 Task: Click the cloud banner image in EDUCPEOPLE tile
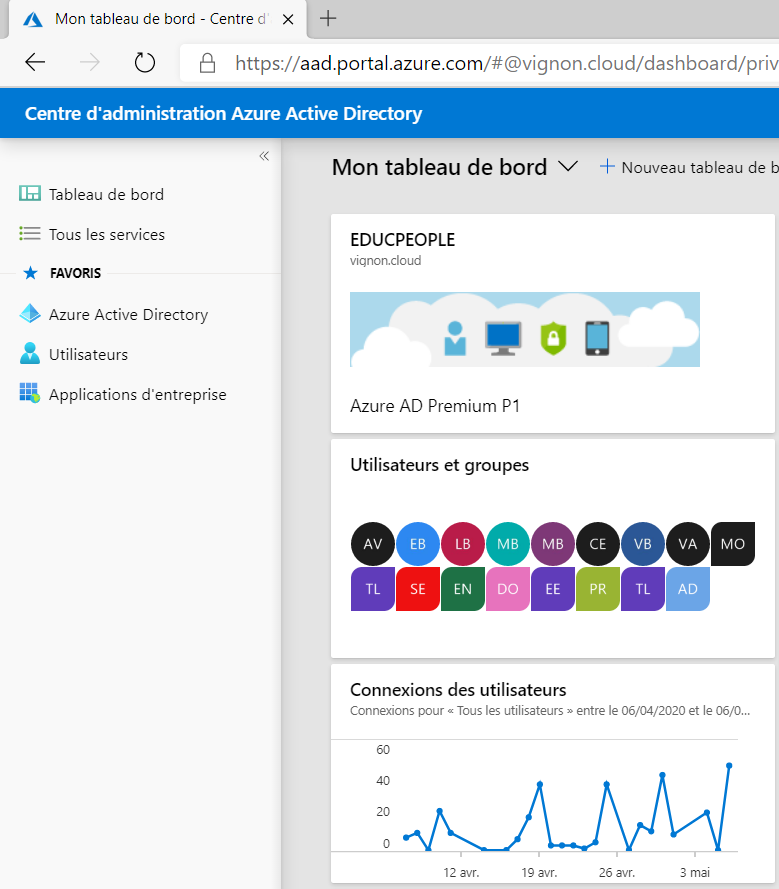[525, 329]
